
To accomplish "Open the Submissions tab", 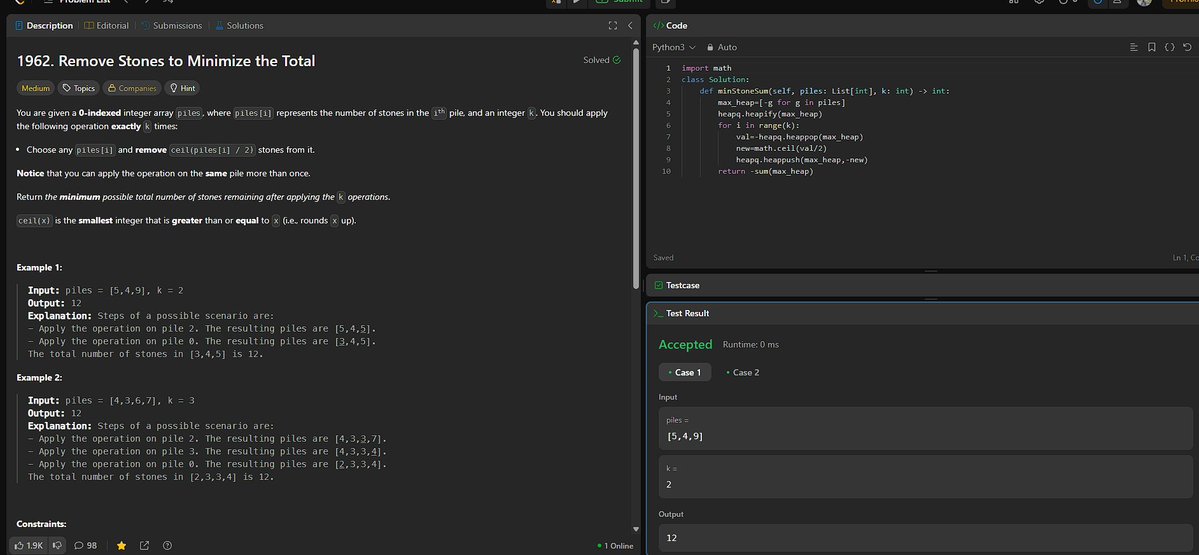I will tap(171, 25).
